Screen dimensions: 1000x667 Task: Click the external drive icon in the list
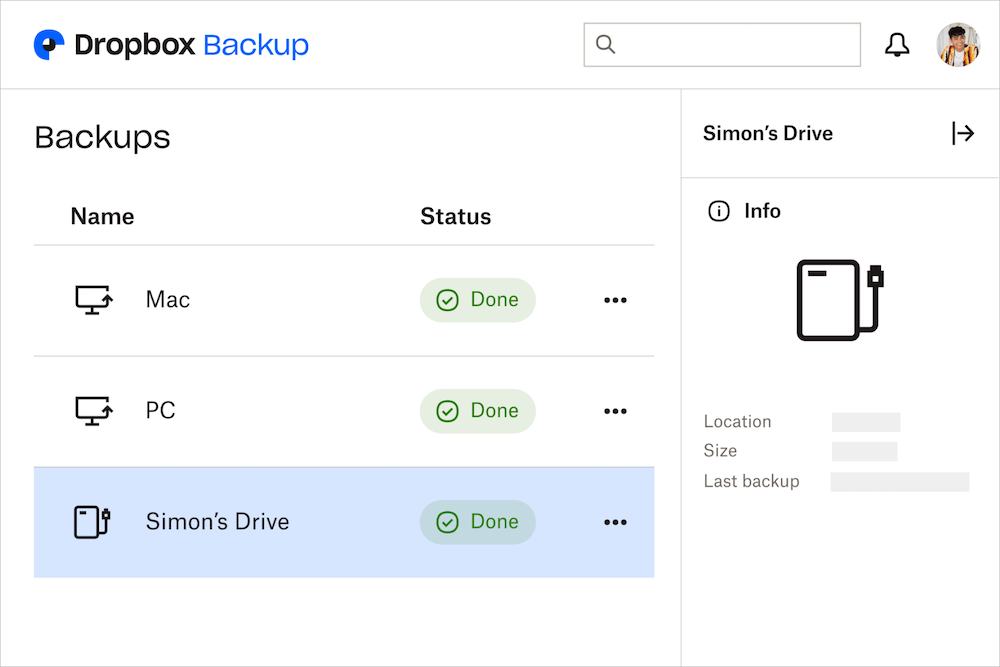(x=92, y=522)
